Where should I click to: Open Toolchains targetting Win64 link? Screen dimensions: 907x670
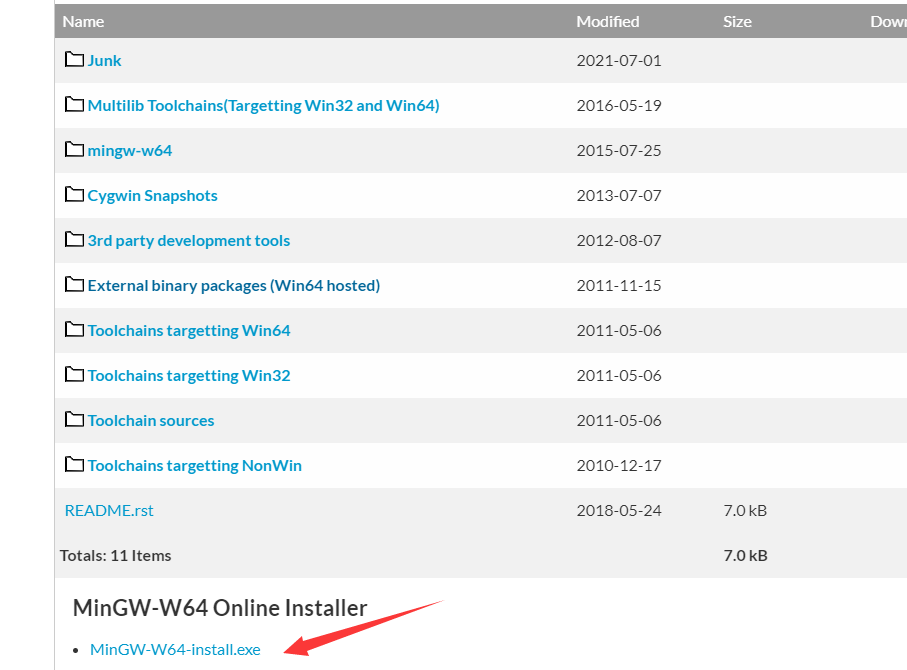click(189, 330)
